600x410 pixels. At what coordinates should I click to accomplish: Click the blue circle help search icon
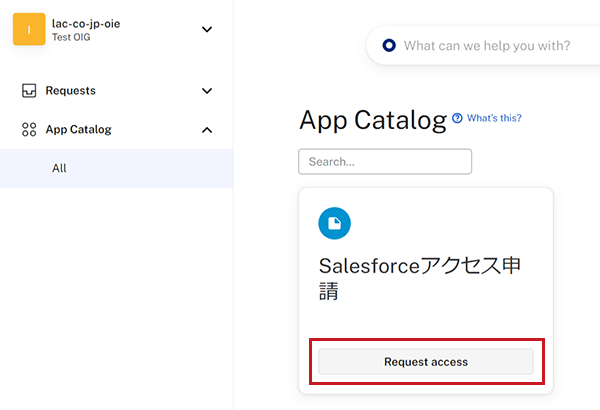point(389,46)
